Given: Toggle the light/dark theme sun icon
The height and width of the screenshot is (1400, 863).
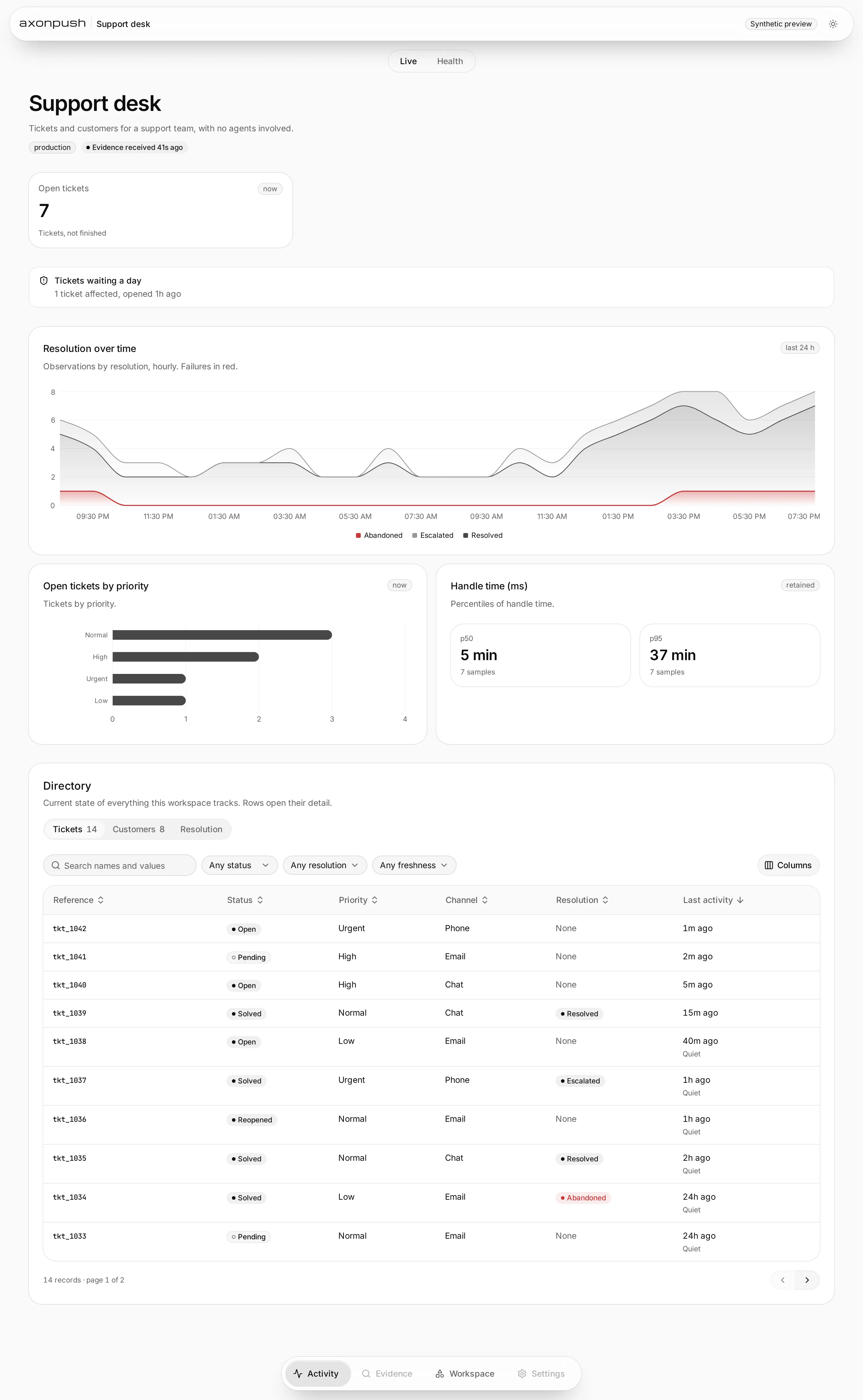Looking at the screenshot, I should coord(833,24).
